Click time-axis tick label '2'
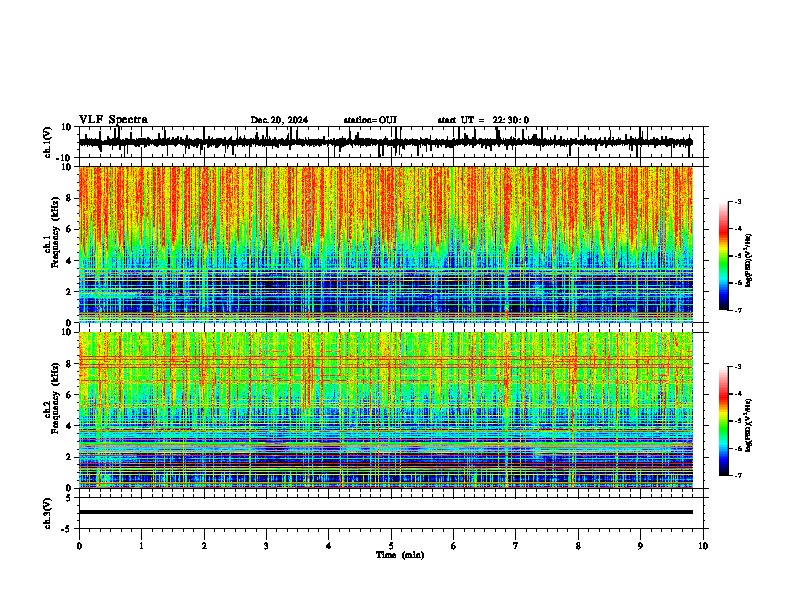 204,546
